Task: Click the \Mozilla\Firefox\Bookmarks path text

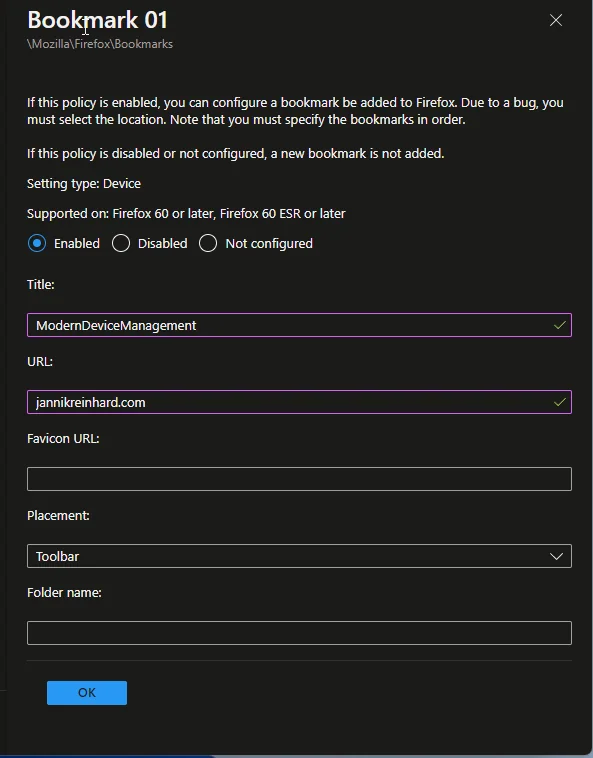Action: [100, 44]
